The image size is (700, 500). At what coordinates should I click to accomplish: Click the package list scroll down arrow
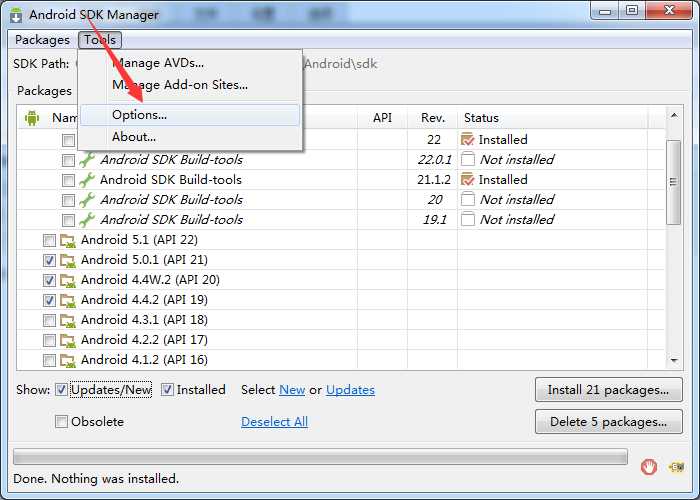[x=674, y=361]
